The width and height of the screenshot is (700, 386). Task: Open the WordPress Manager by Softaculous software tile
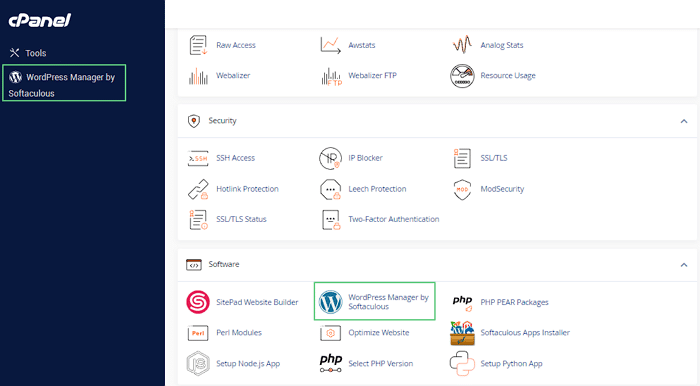coord(375,301)
